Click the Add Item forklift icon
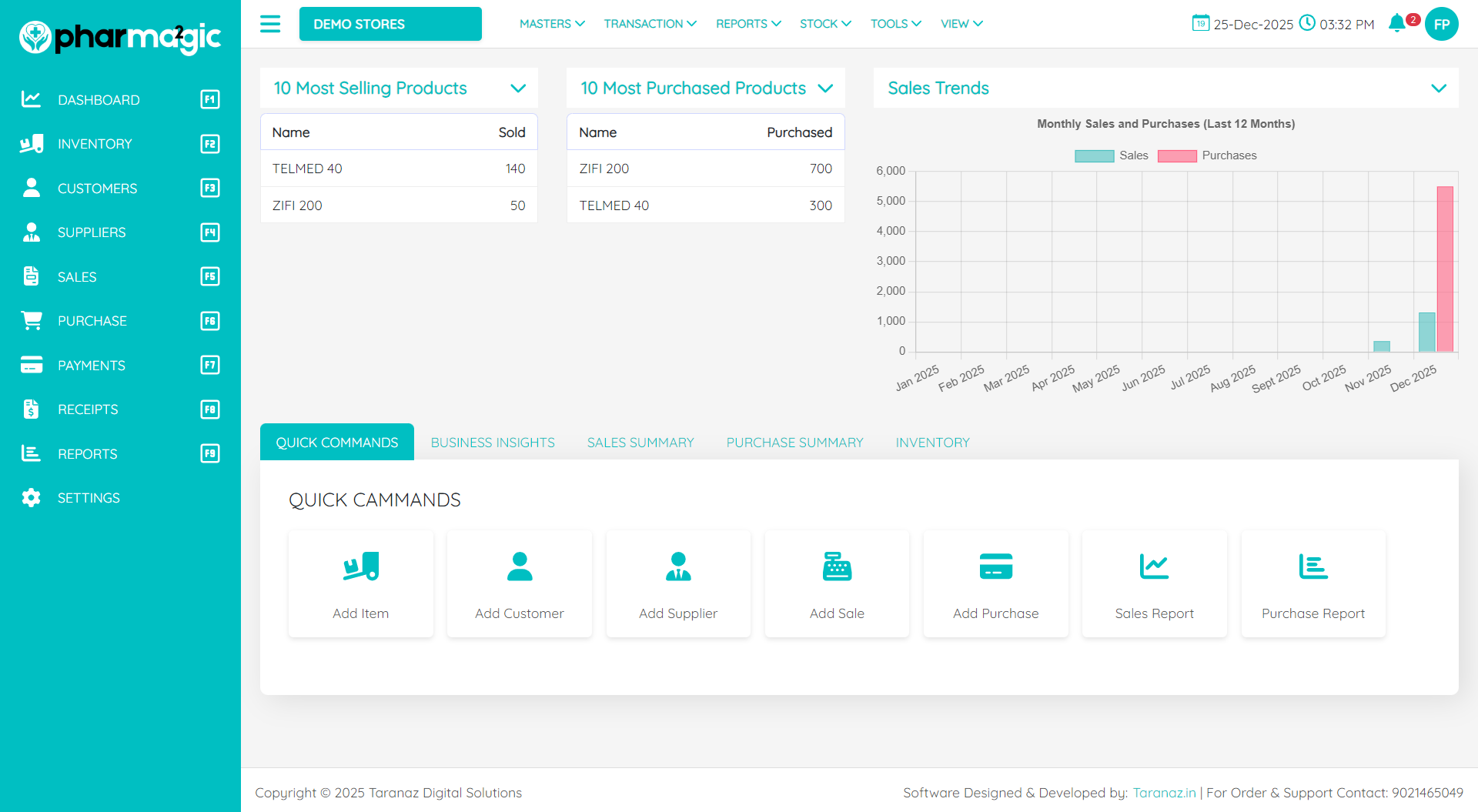 [x=360, y=566]
